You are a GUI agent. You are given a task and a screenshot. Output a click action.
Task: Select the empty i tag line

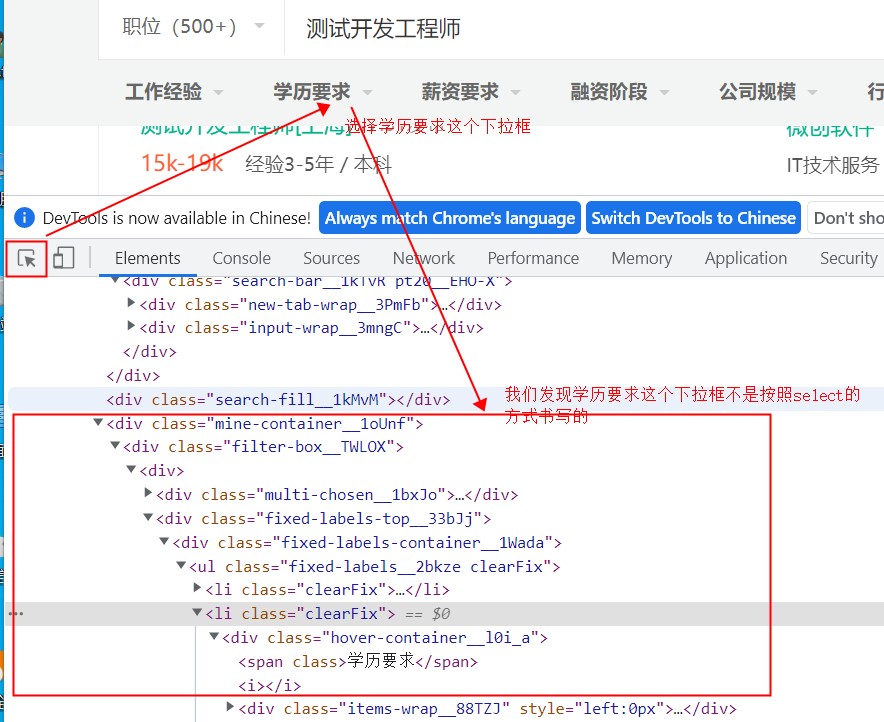pyautogui.click(x=269, y=686)
